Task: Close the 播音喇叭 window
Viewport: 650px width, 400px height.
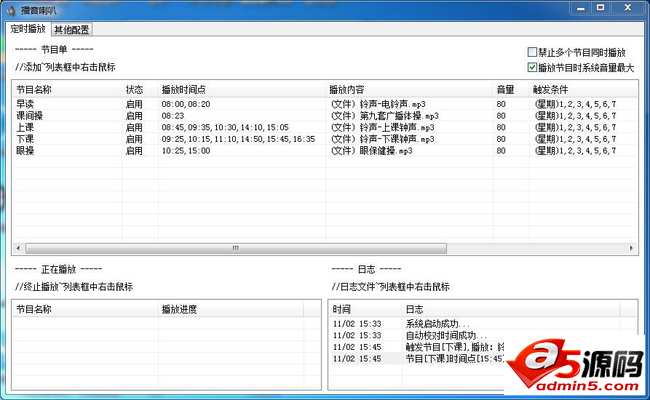Action: pyautogui.click(x=628, y=8)
